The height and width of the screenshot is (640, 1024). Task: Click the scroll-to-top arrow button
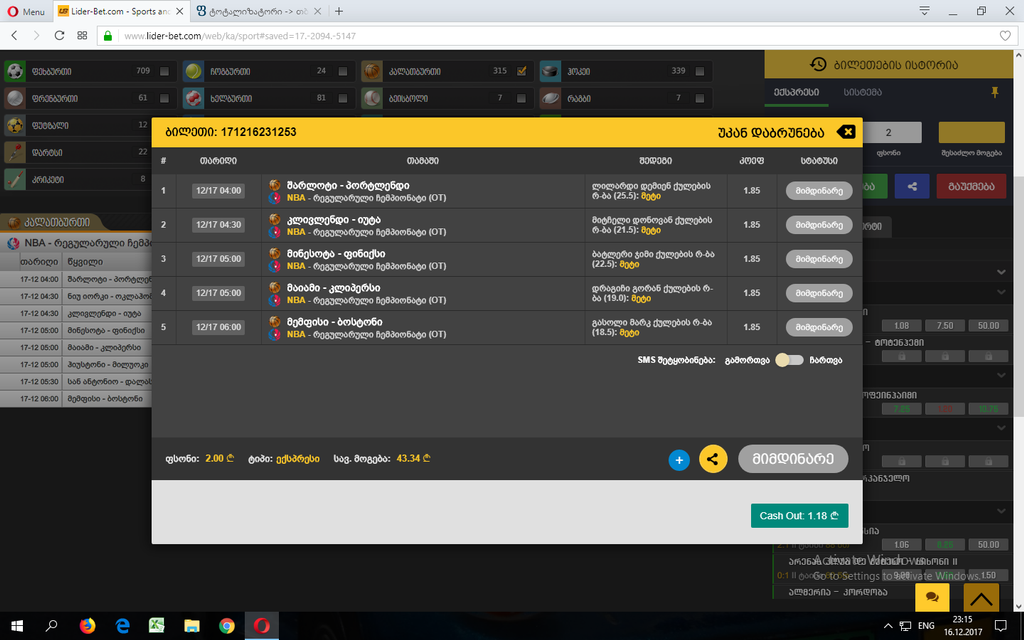[980, 597]
